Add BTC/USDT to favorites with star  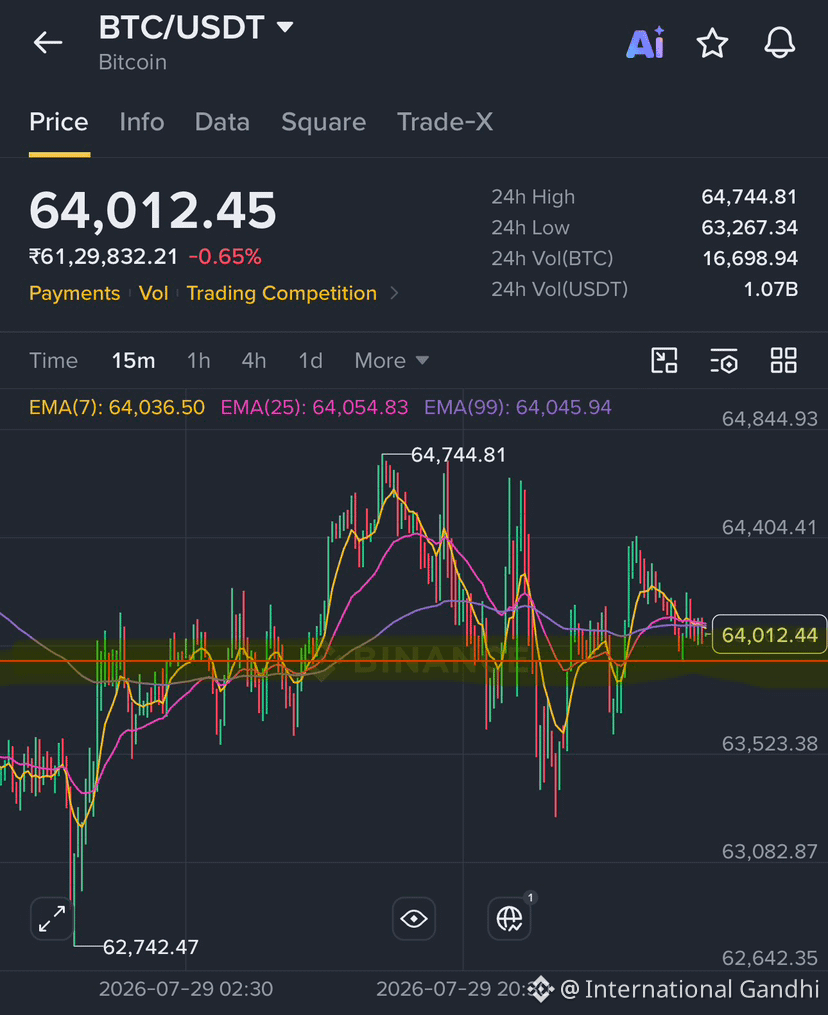click(x=712, y=43)
